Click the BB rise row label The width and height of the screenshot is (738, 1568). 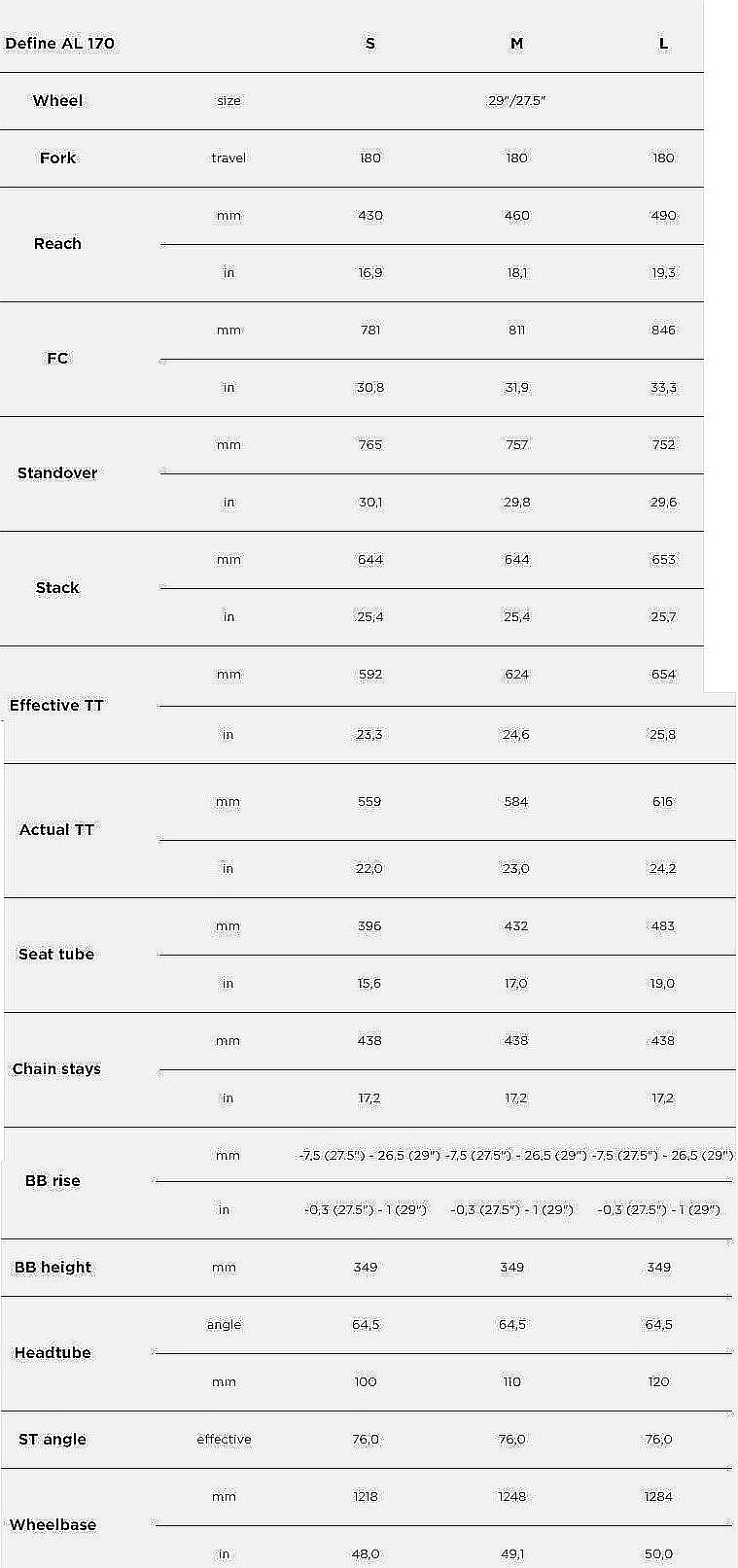53,1181
